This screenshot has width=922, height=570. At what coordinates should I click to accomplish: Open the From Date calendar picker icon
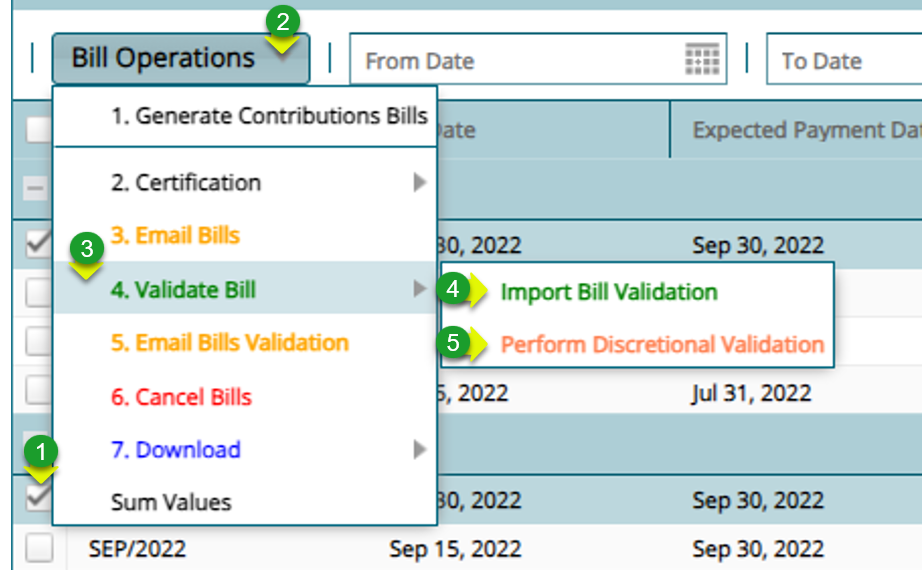click(702, 59)
